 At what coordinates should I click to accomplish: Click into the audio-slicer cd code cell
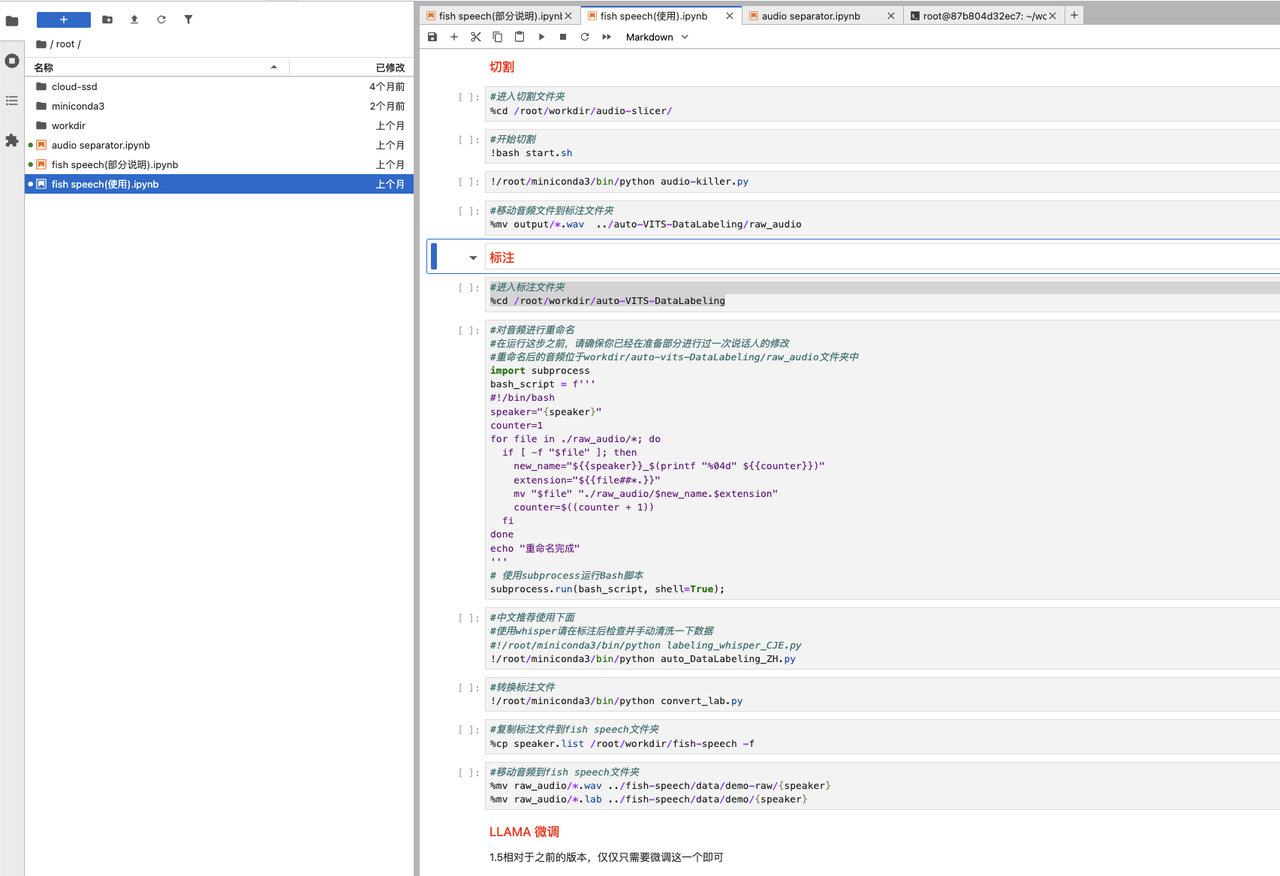882,104
